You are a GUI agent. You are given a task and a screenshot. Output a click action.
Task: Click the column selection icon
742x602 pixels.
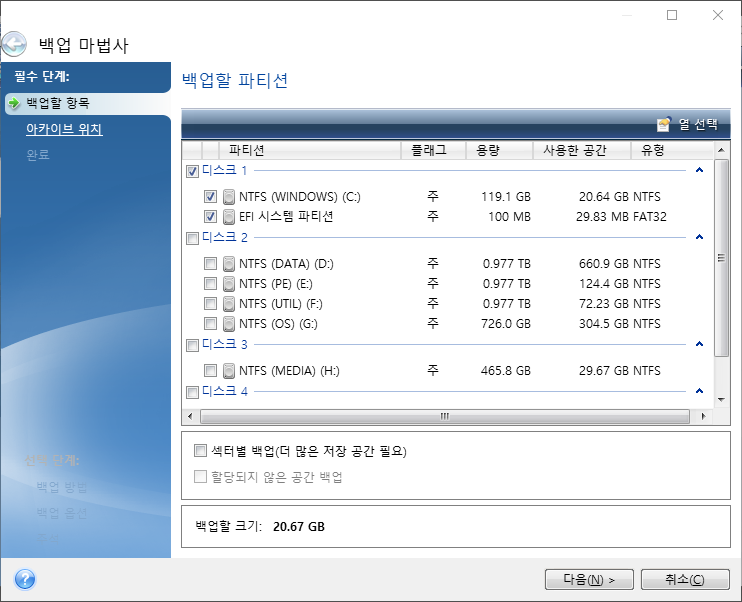pyautogui.click(x=663, y=124)
